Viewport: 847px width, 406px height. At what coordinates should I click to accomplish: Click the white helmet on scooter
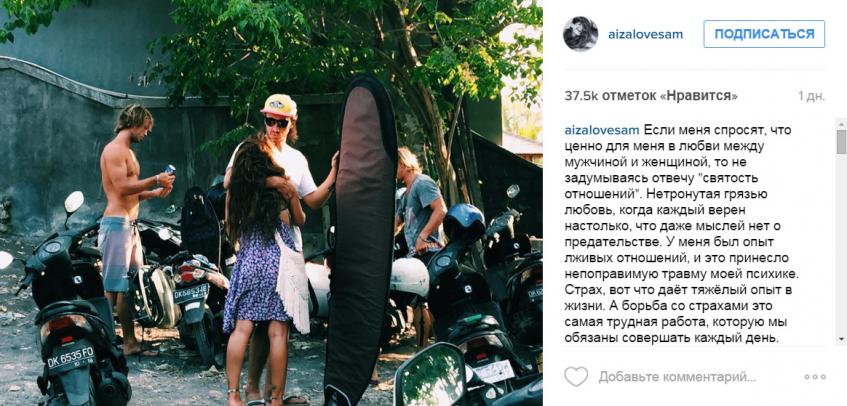409,277
